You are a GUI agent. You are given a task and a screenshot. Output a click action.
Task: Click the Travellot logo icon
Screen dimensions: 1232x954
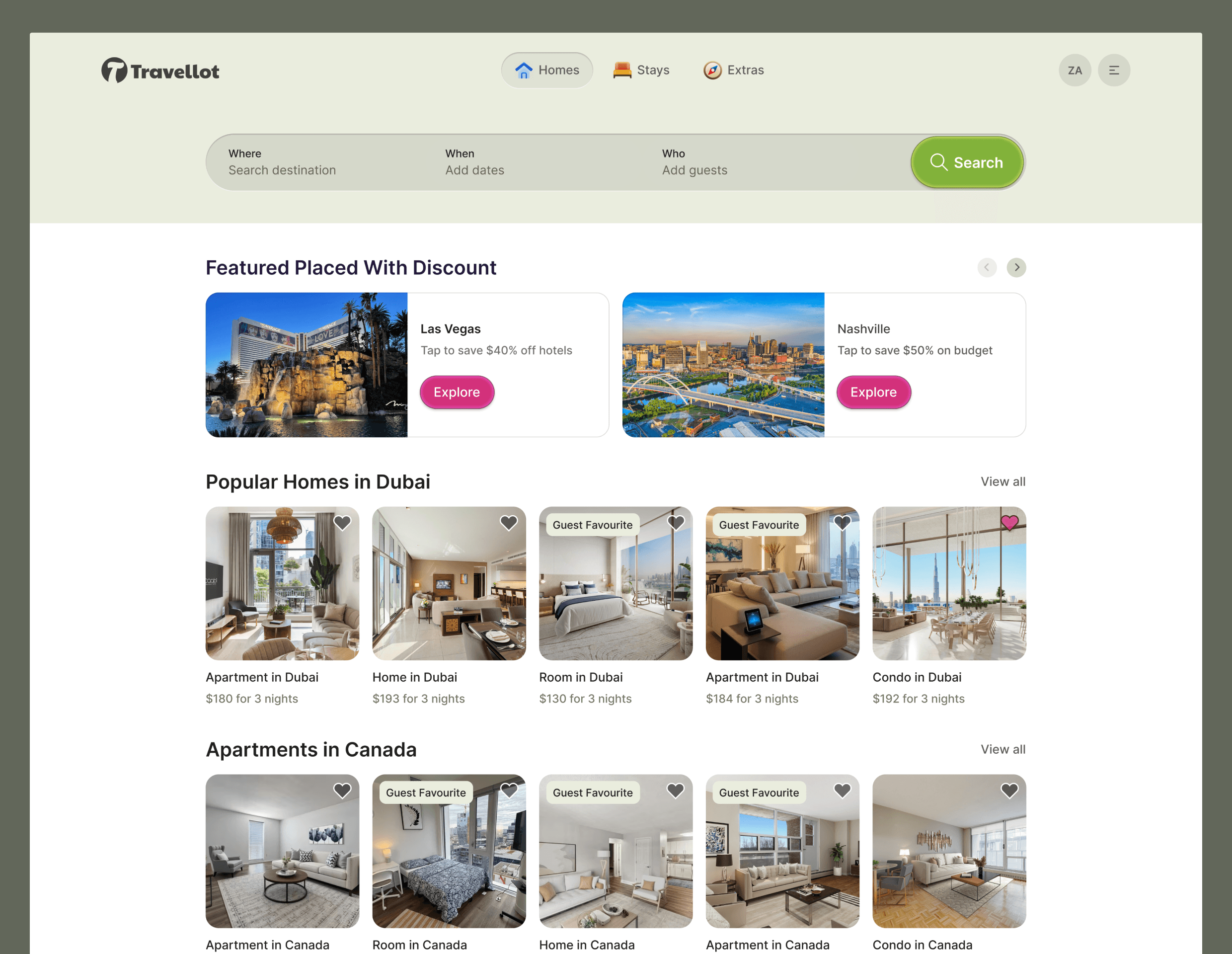(x=115, y=70)
